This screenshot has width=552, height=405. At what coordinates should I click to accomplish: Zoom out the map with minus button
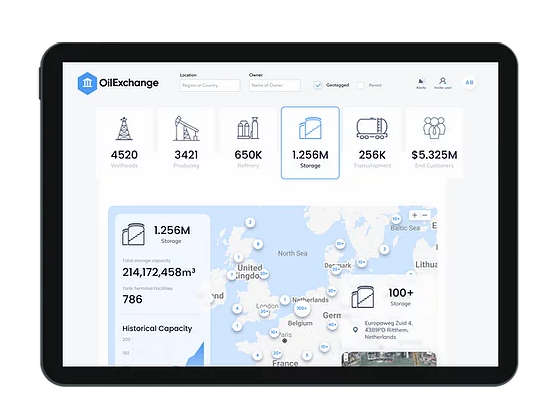(425, 215)
